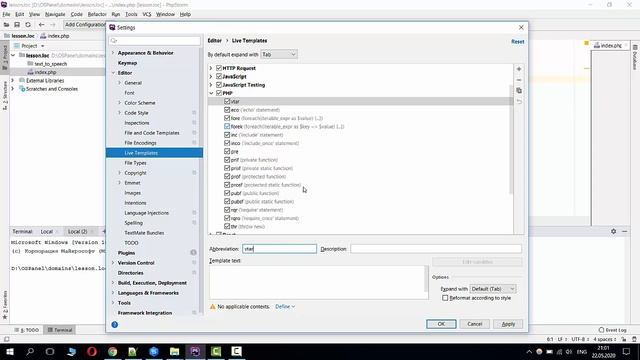The height and width of the screenshot is (360, 640).
Task: Click the Description input field
Action: tap(436, 249)
